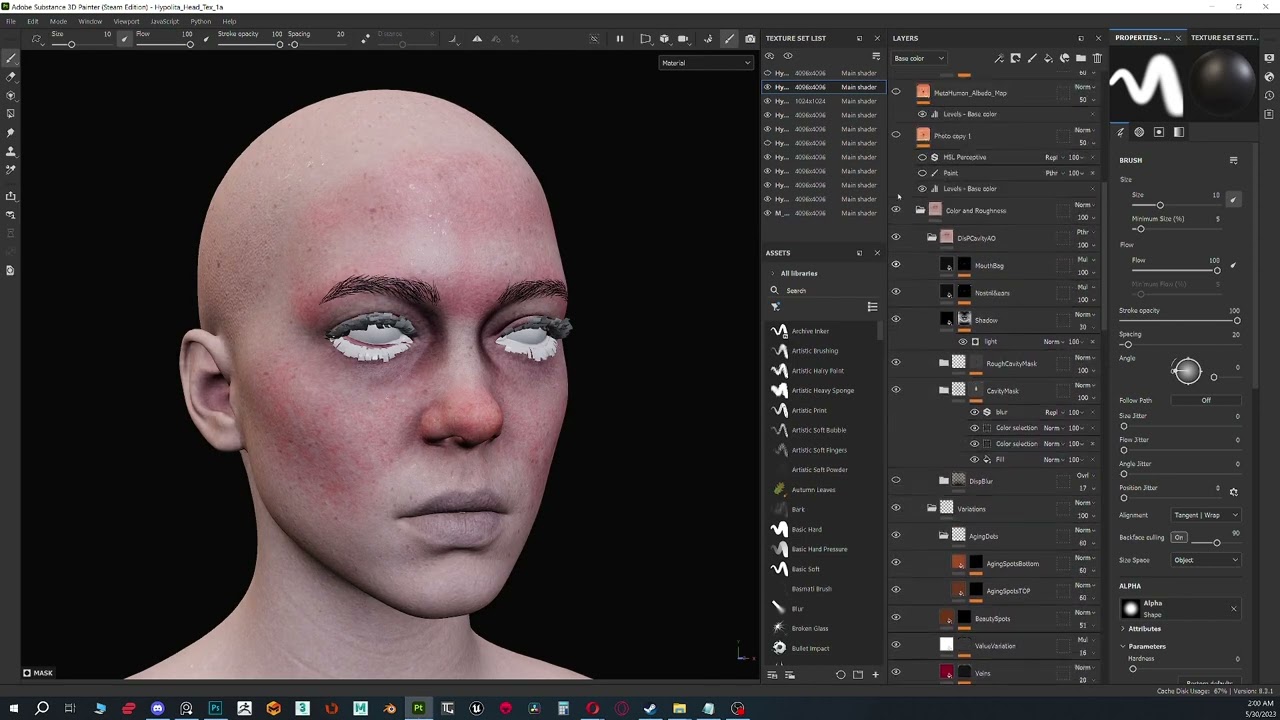This screenshot has width=1280, height=720.
Task: Expand the Attributes section
Action: [1123, 629]
